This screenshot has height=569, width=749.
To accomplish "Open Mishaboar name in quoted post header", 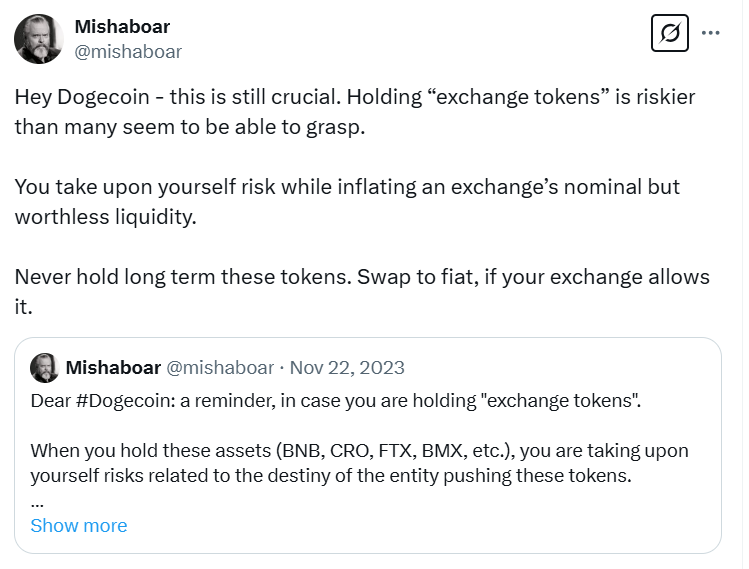I will (x=113, y=368).
